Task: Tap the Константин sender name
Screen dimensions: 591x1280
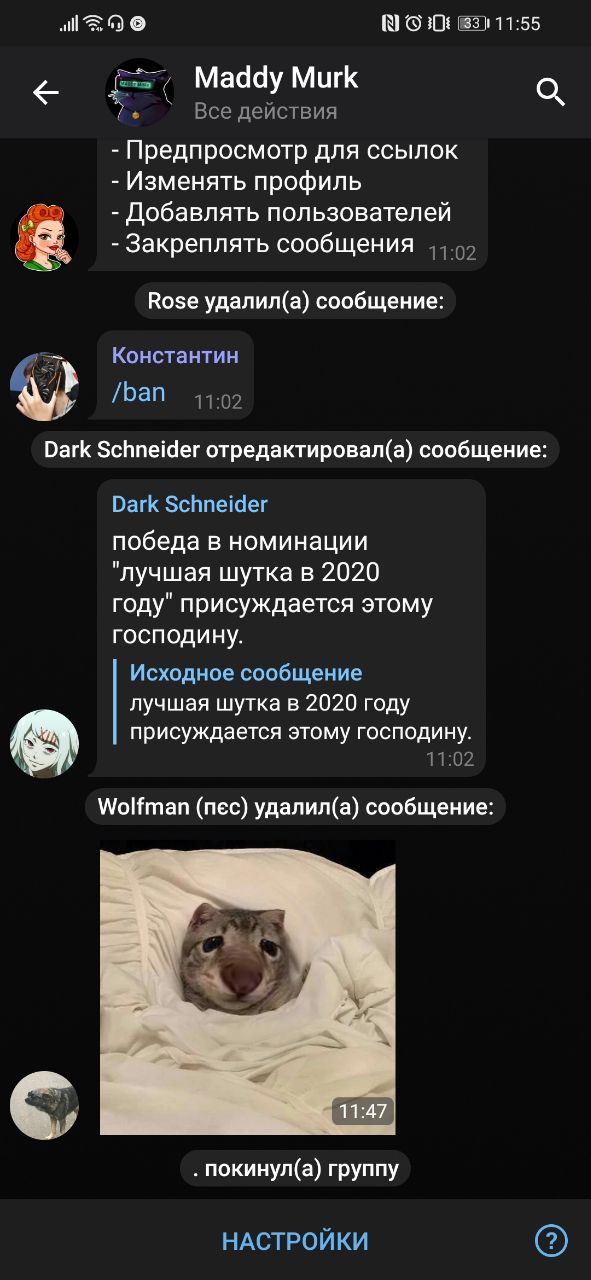Action: pyautogui.click(x=175, y=355)
